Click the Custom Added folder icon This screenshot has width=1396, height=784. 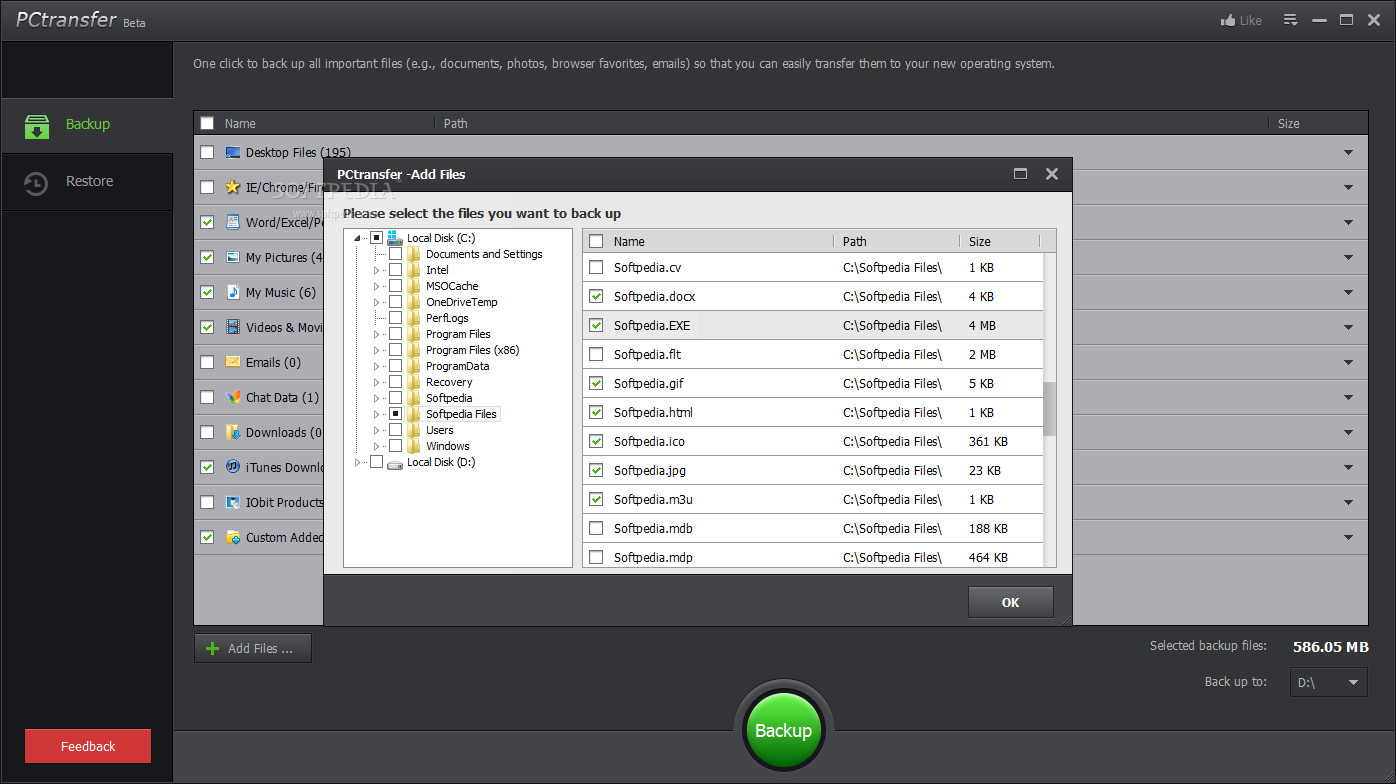[x=233, y=537]
